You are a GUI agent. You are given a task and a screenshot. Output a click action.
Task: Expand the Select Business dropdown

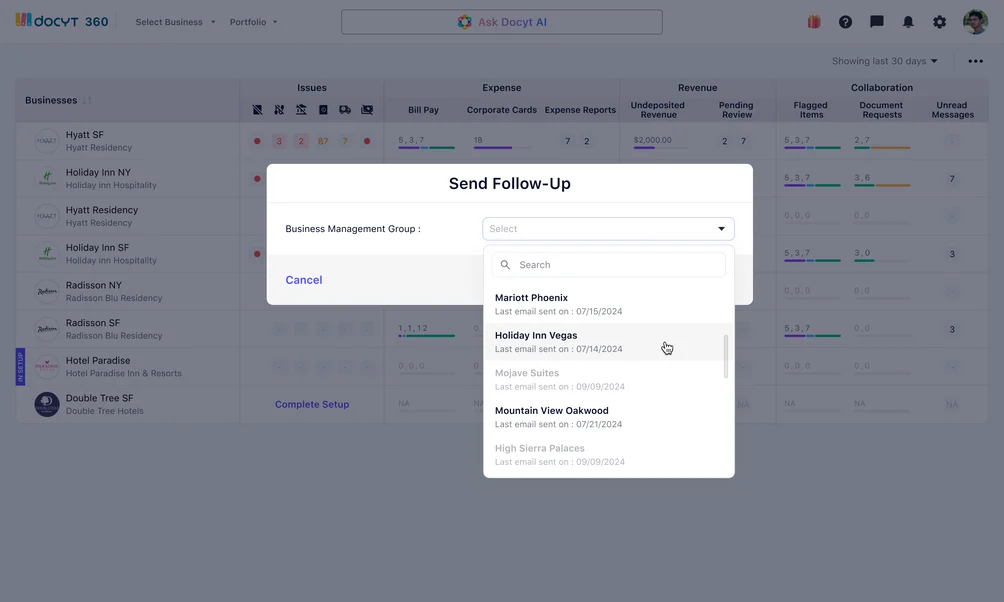pos(175,22)
